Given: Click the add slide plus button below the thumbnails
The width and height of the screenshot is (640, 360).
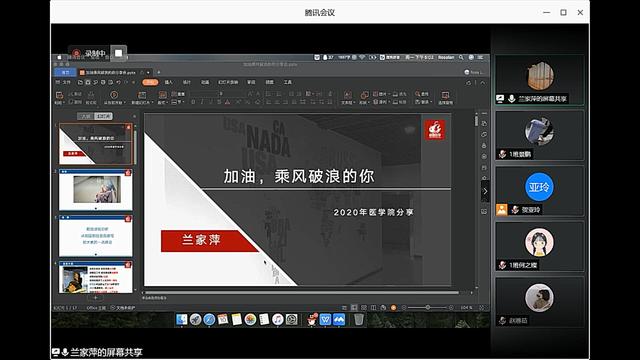Looking at the screenshot, I should pyautogui.click(x=96, y=298).
